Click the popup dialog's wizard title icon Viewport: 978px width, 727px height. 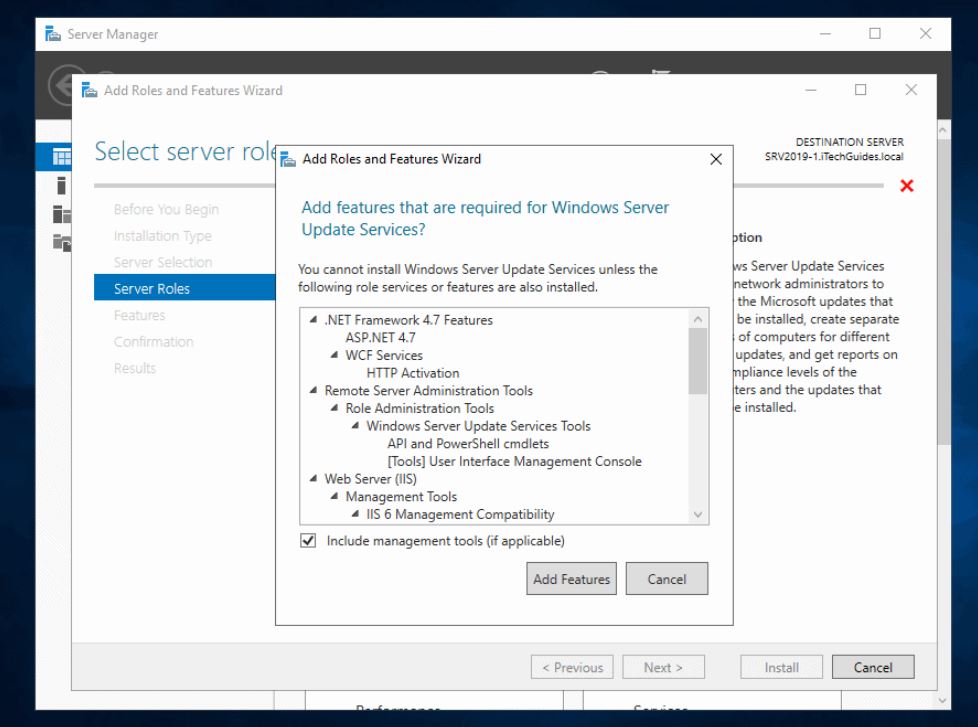(x=288, y=160)
